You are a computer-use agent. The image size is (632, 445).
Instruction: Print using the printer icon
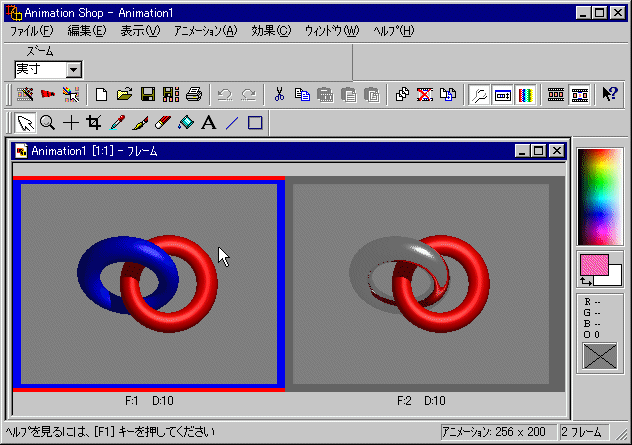coord(194,95)
